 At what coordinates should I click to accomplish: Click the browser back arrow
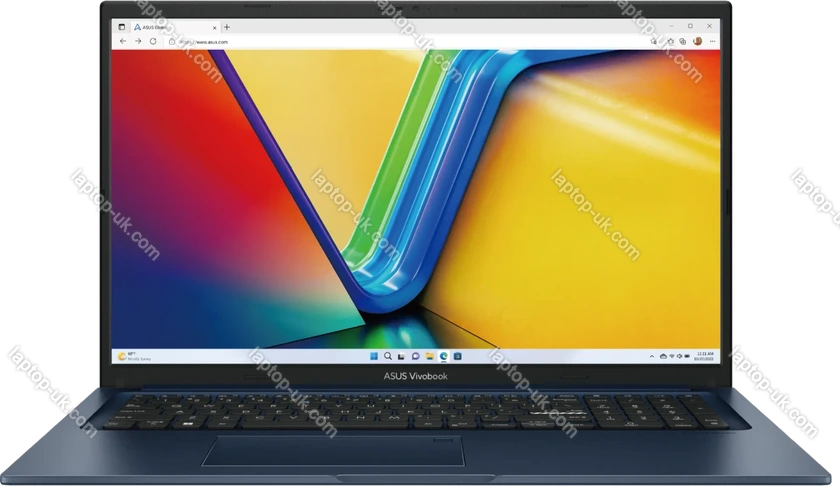[122, 42]
